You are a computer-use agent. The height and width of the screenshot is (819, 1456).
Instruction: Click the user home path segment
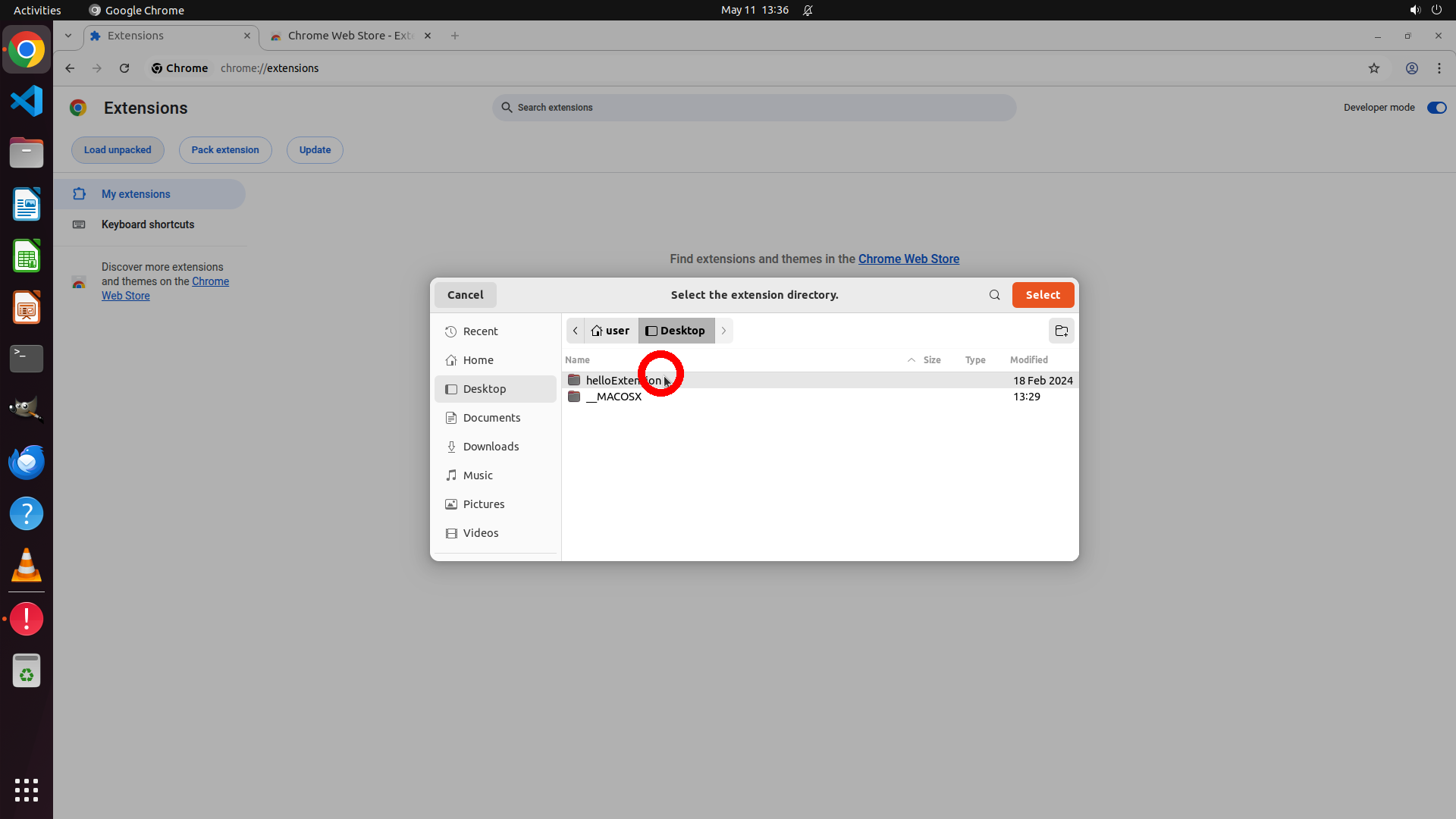(x=610, y=331)
